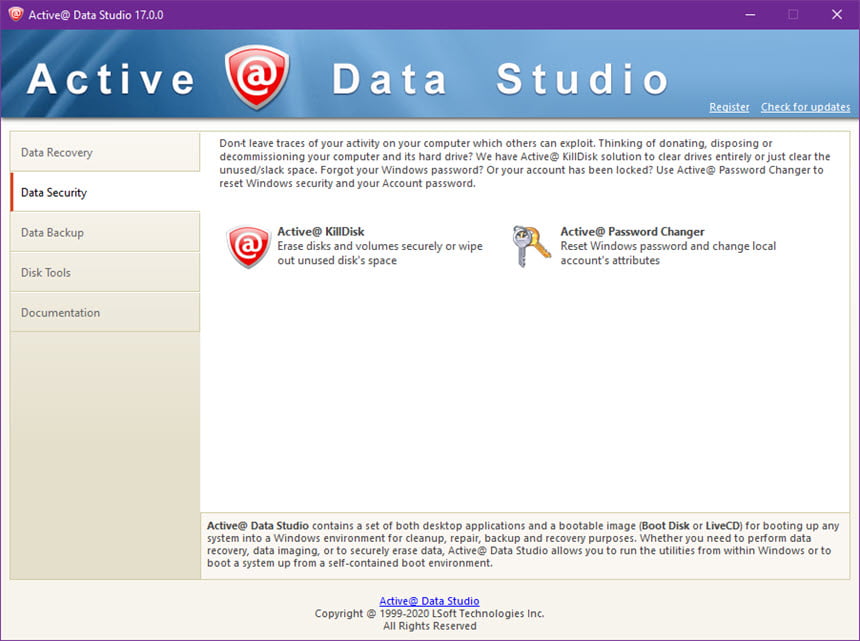Click the red shield logo in banner
The image size is (860, 641).
(x=257, y=77)
